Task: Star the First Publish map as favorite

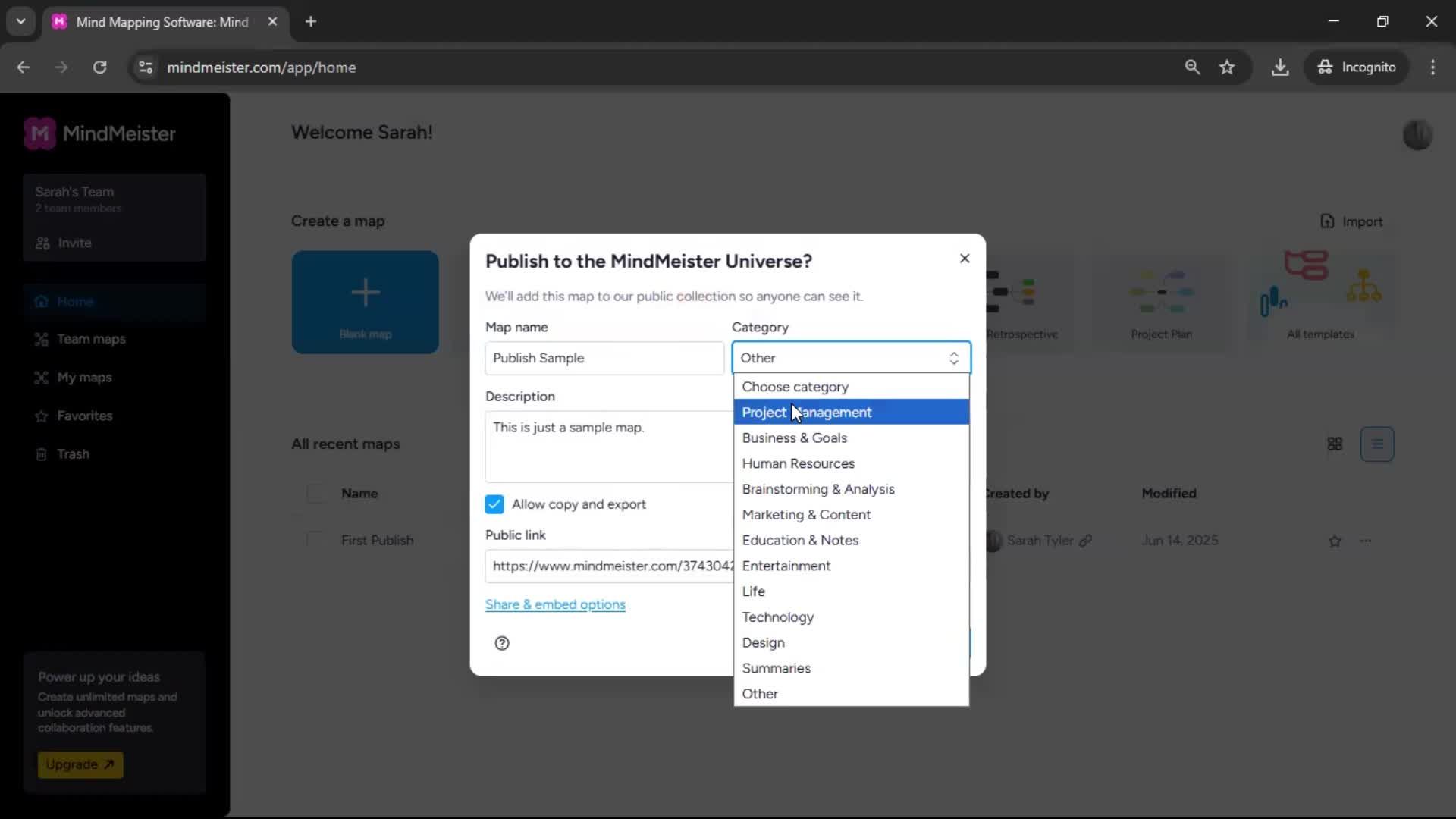Action: 1335,541
